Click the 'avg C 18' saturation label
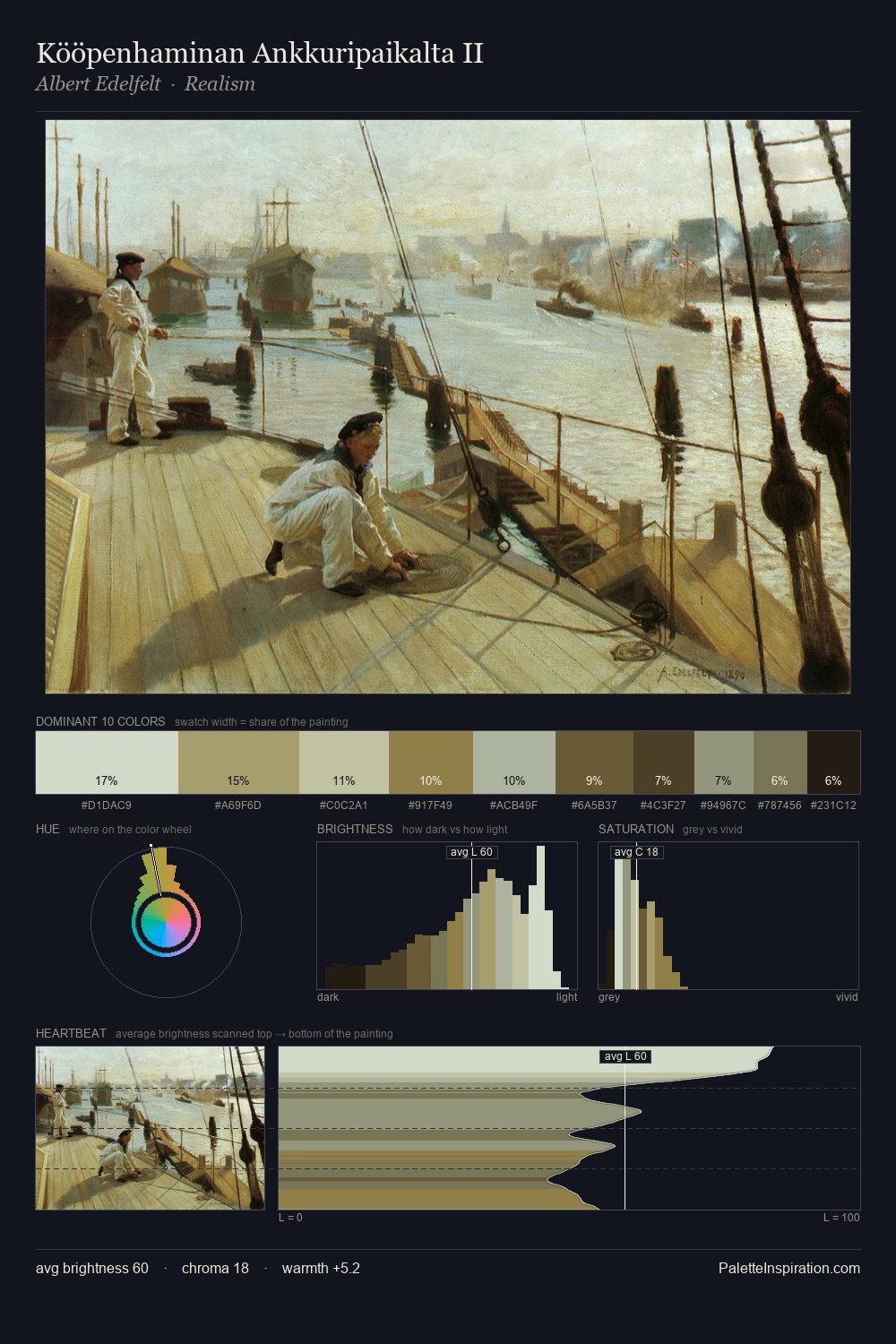 [x=637, y=852]
